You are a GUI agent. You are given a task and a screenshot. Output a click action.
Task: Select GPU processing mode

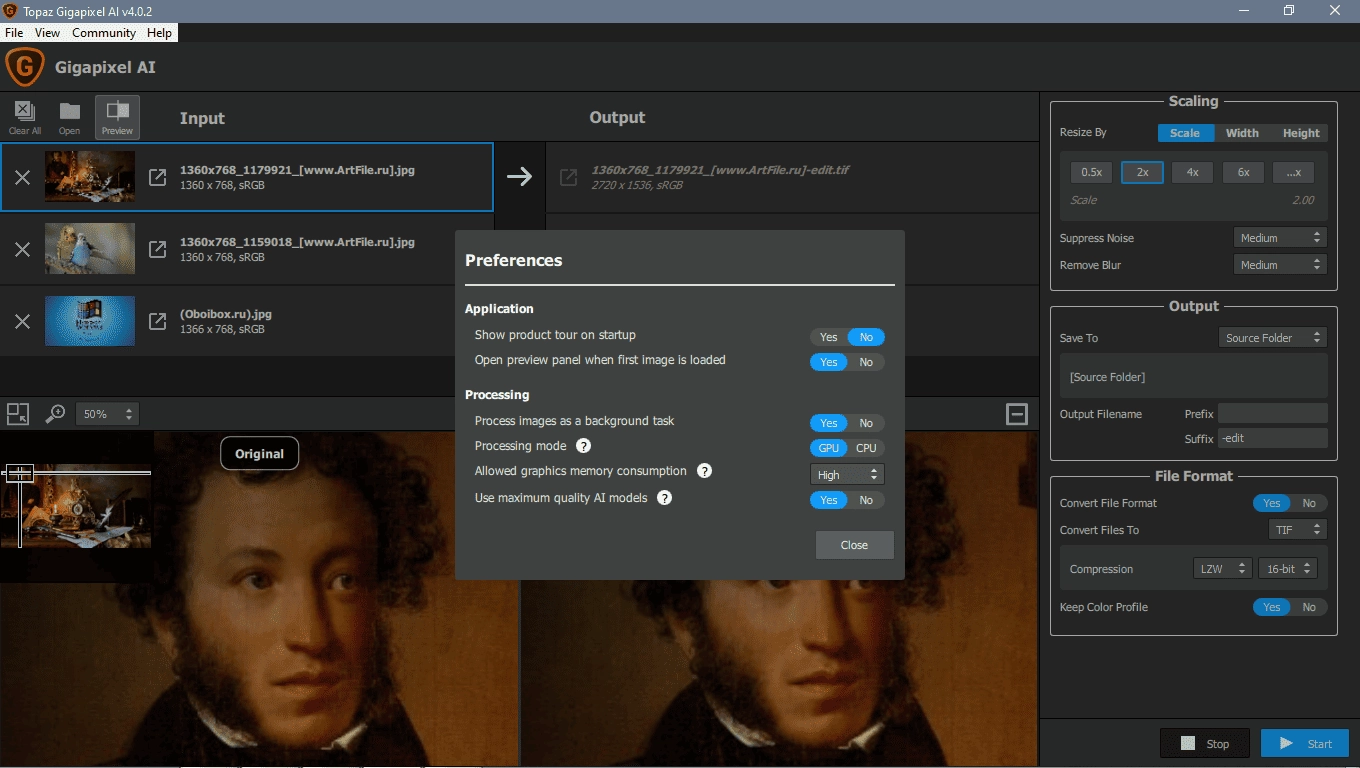pyautogui.click(x=829, y=448)
